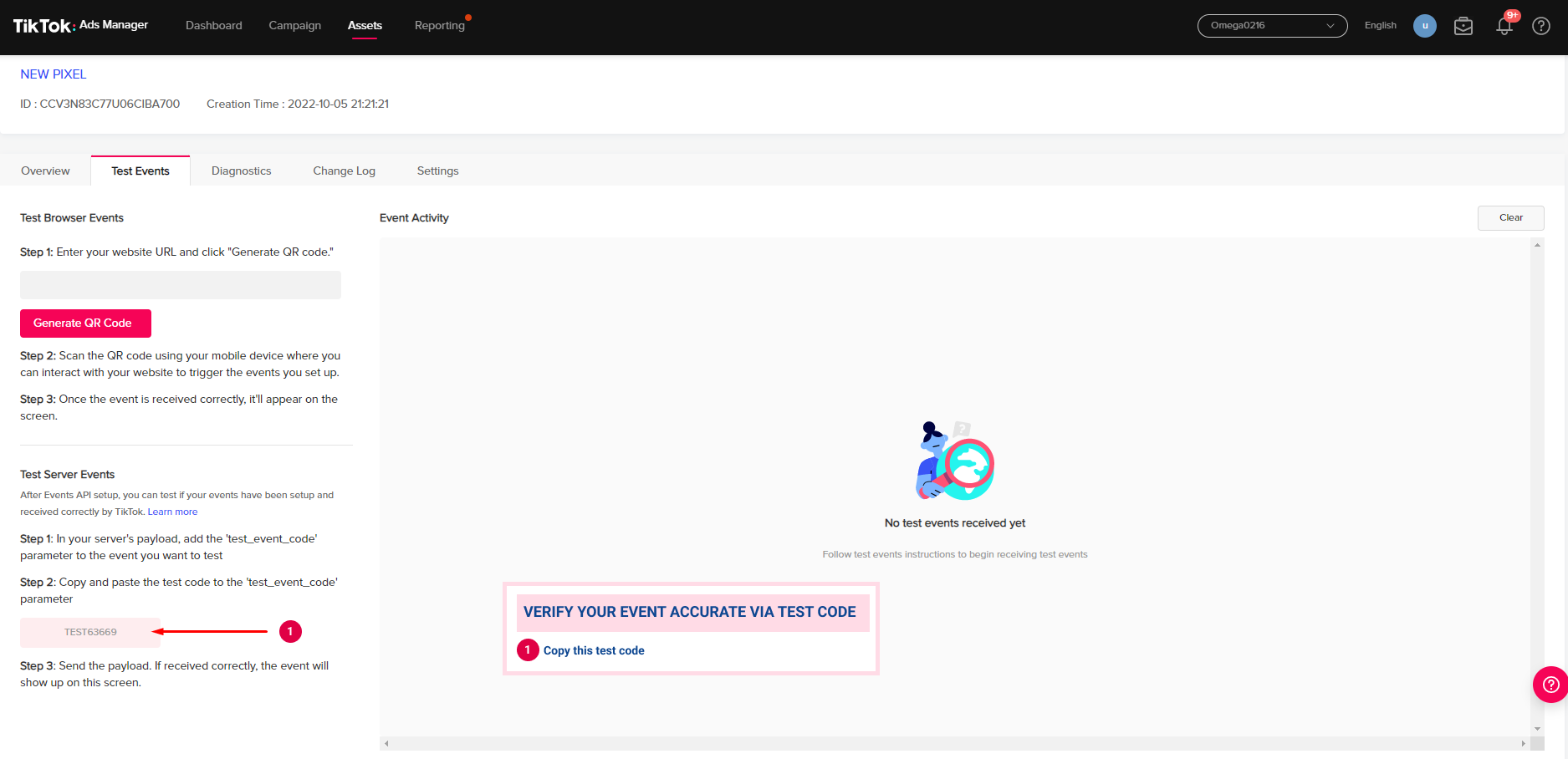Open the Assets menu
Screen dimensions: 1568x759
[x=365, y=26]
